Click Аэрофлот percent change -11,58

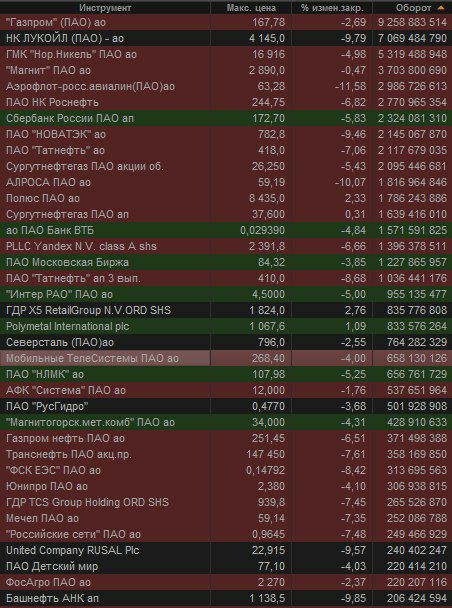point(350,86)
